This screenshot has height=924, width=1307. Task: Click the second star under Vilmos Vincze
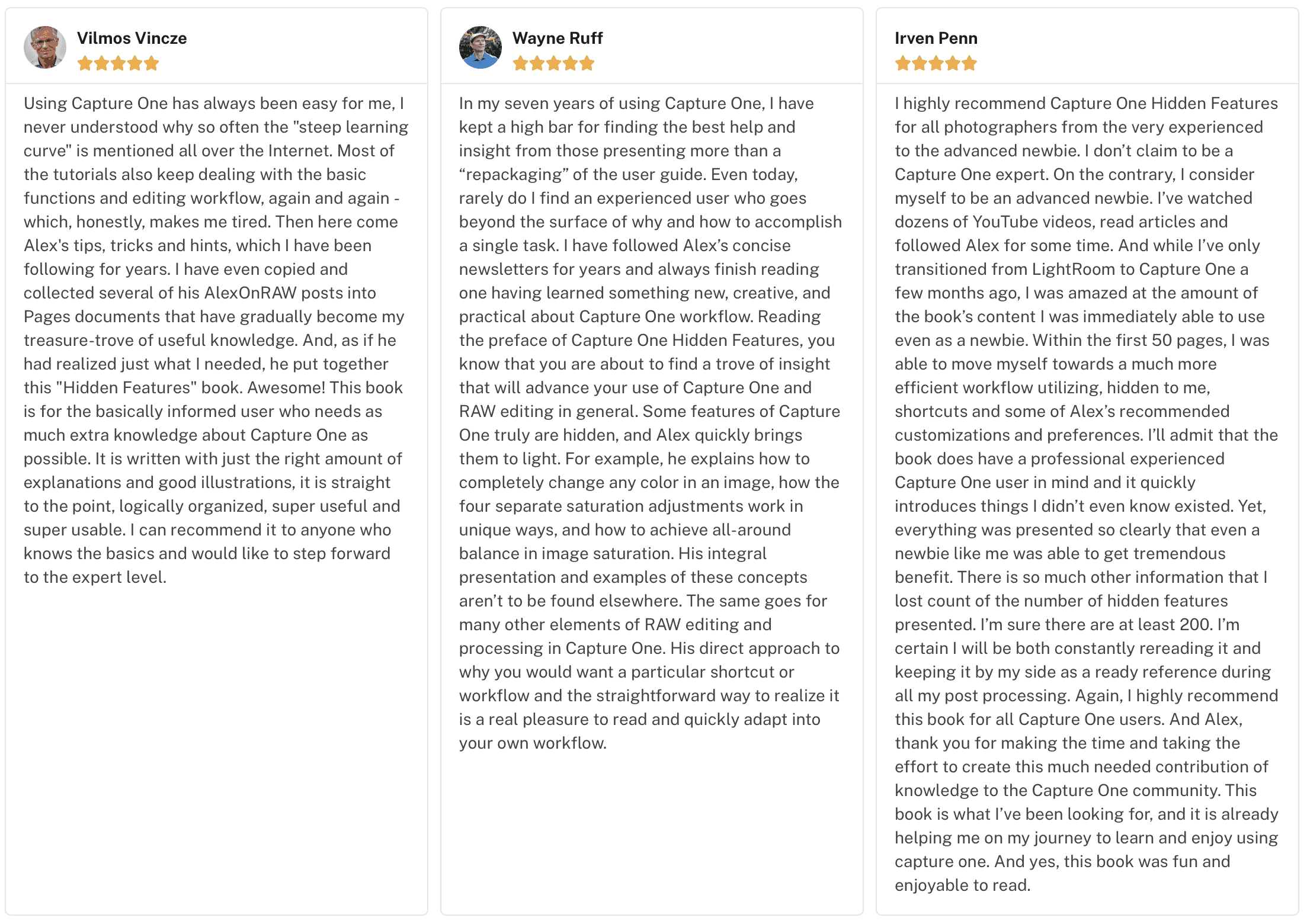[x=102, y=63]
